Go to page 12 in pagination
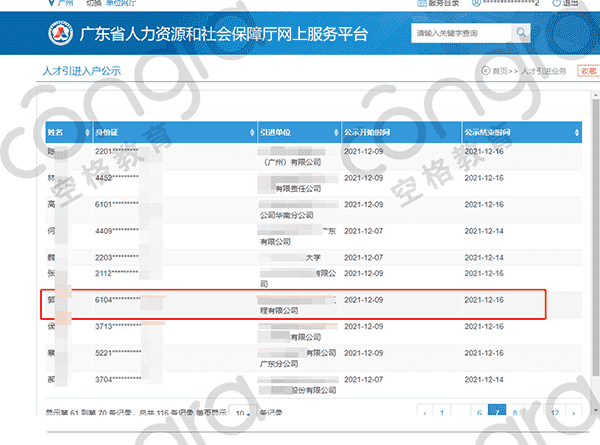 555,412
